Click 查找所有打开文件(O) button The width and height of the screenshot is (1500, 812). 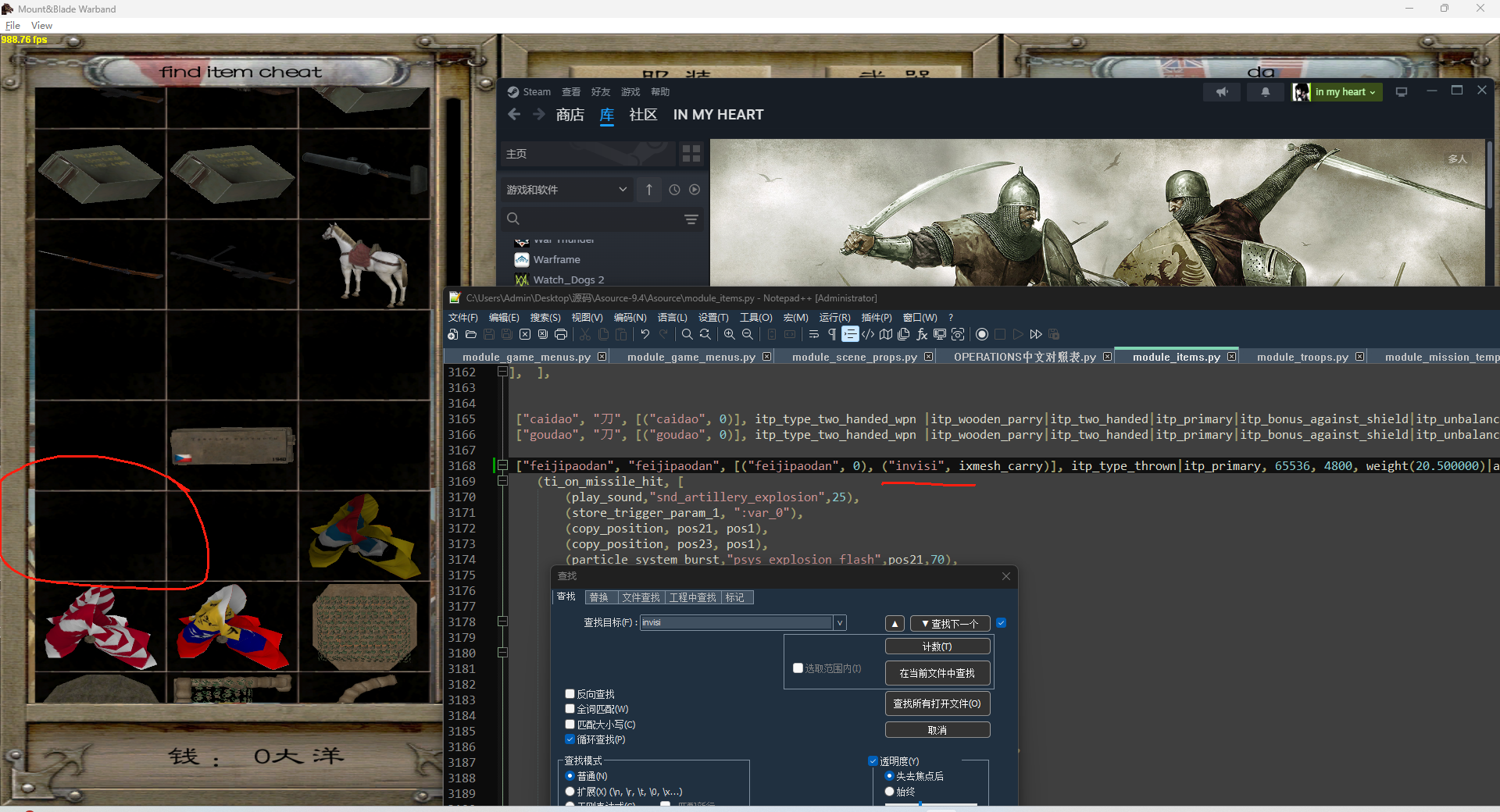937,703
